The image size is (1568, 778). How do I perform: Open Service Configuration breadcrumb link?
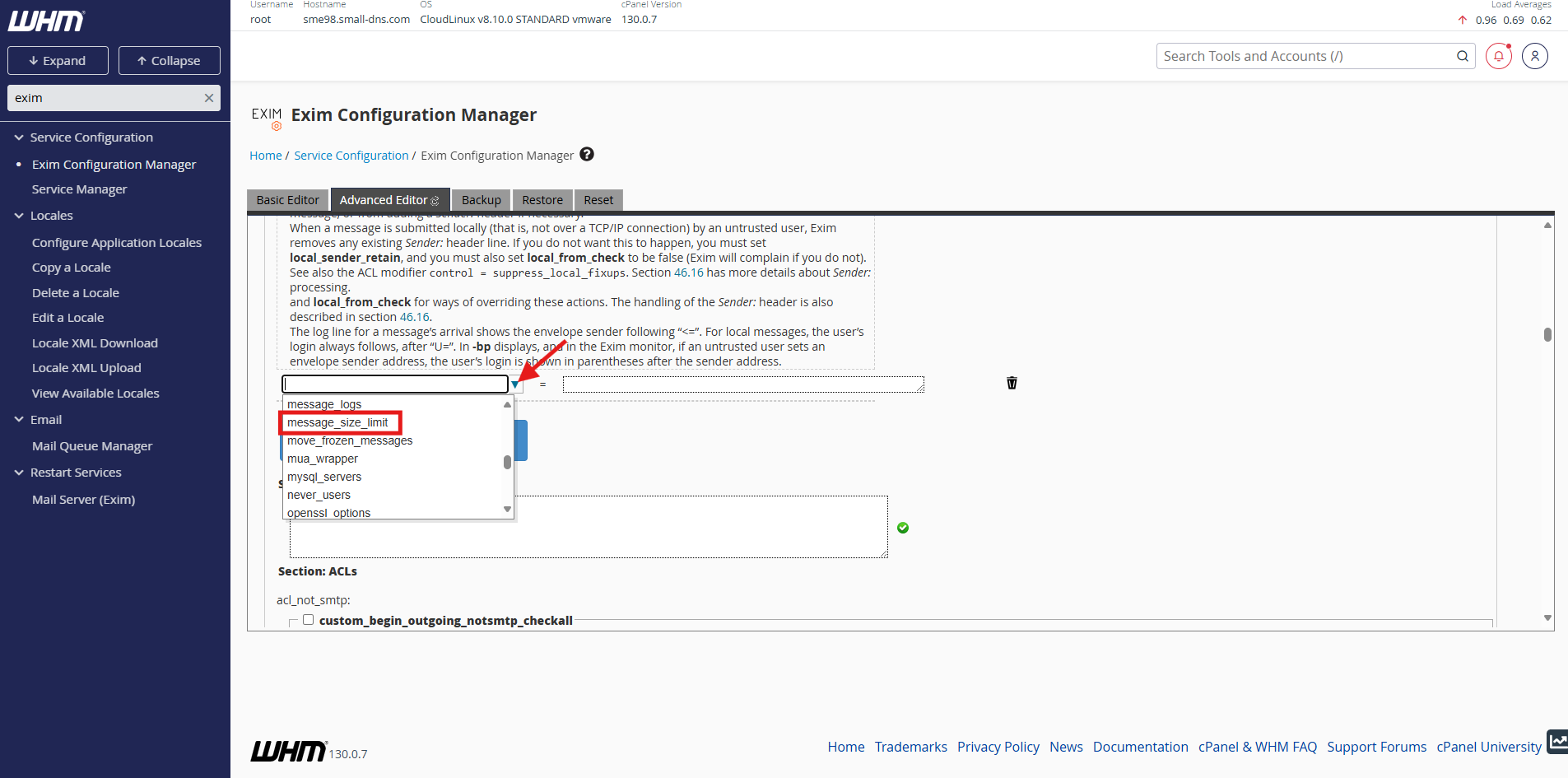[x=351, y=156]
